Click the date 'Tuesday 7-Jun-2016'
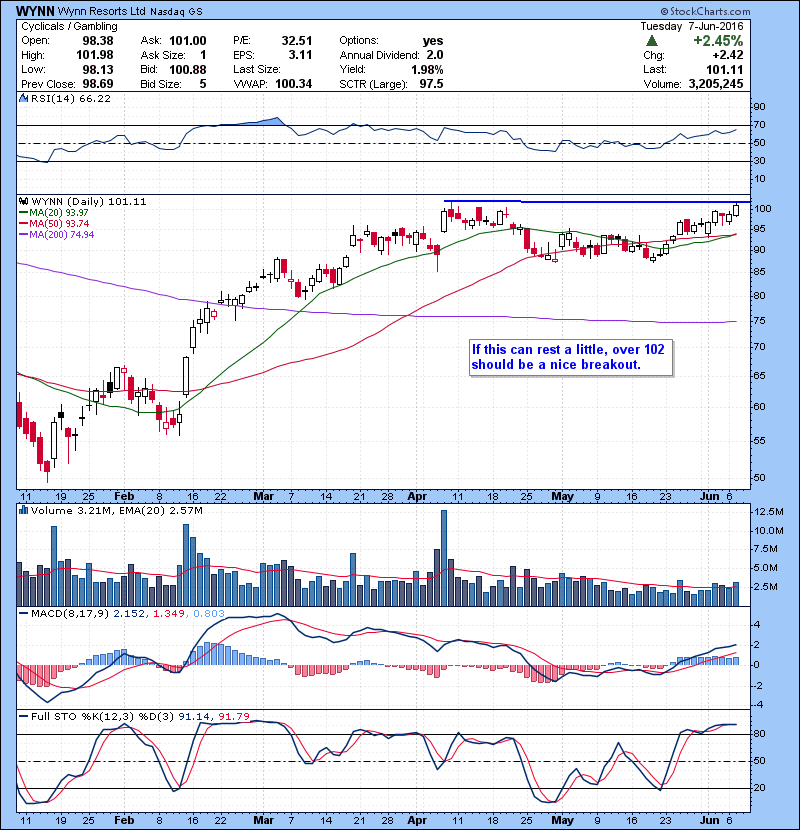Screen dimensions: 800x830 tap(691, 26)
